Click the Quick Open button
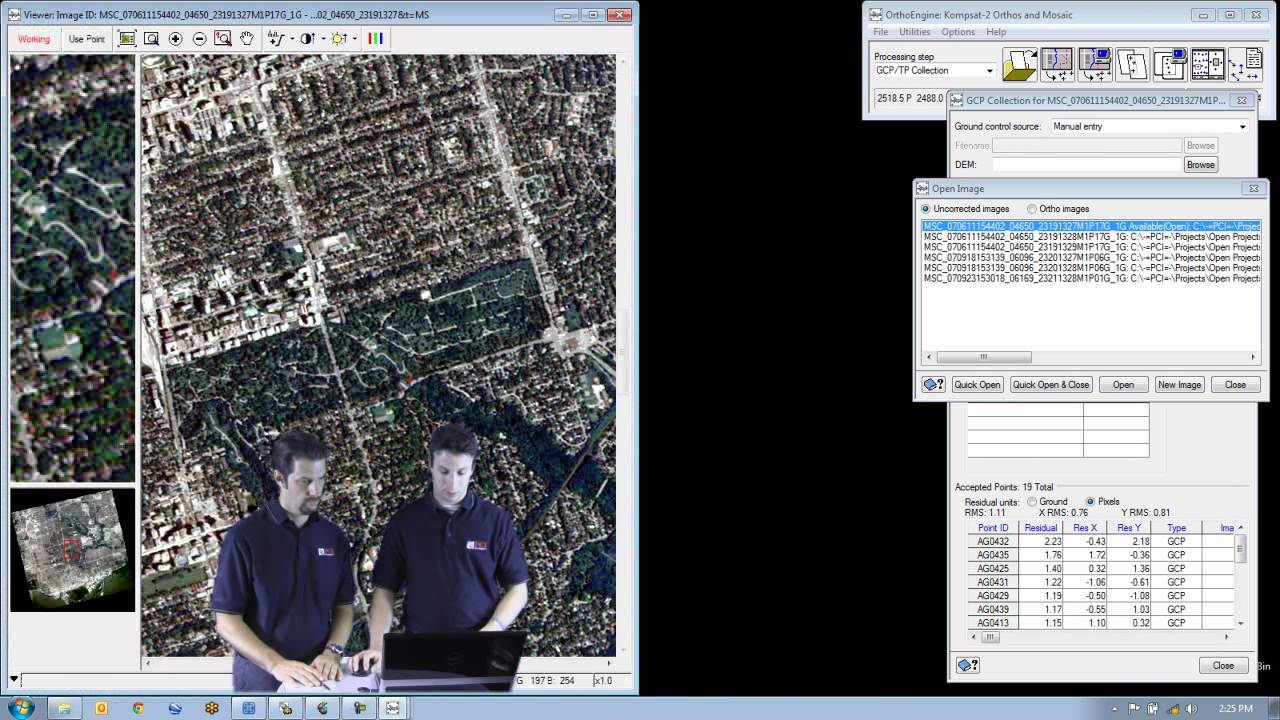Viewport: 1280px width, 720px height. [x=977, y=385]
